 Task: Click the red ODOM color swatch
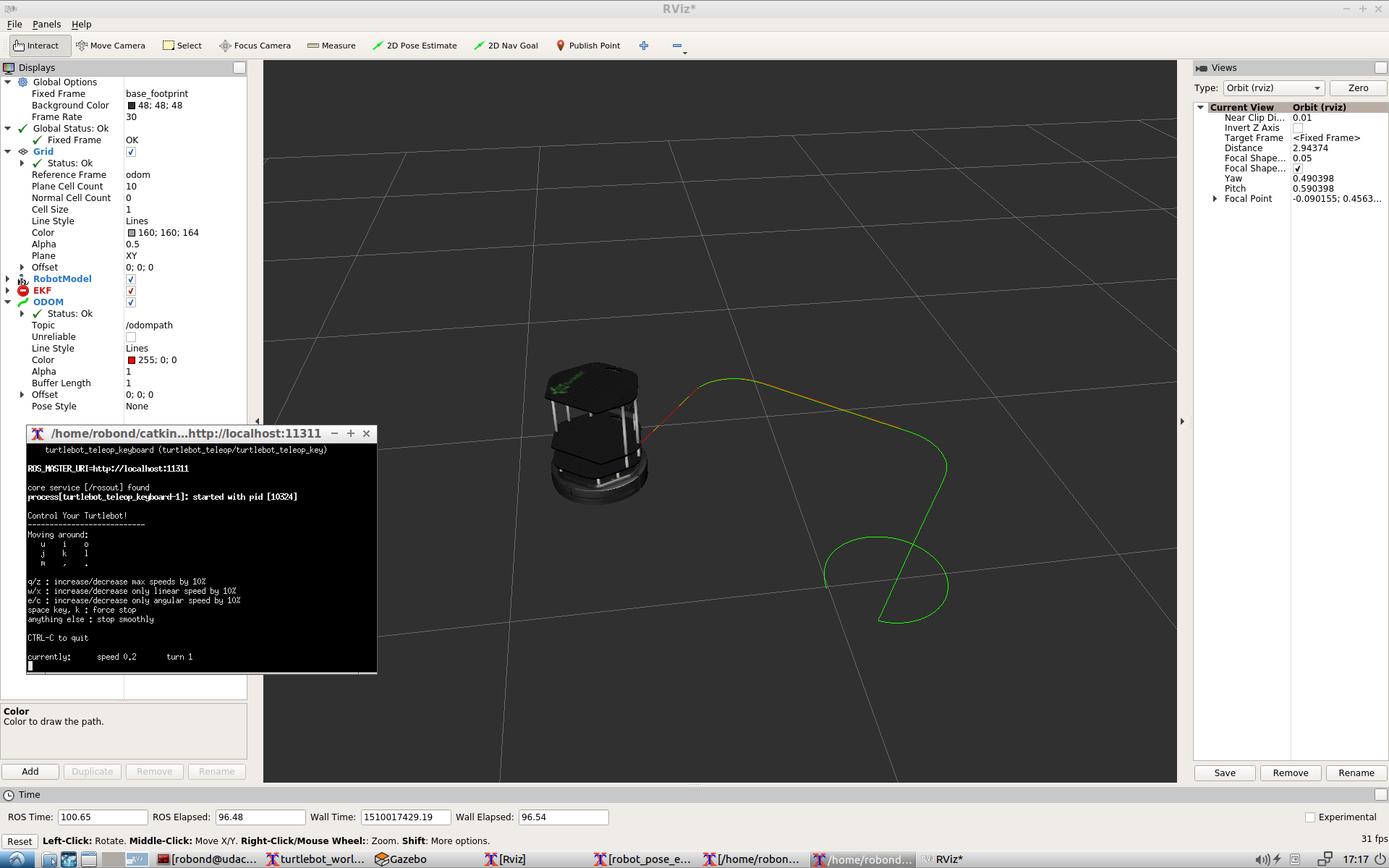[132, 360]
